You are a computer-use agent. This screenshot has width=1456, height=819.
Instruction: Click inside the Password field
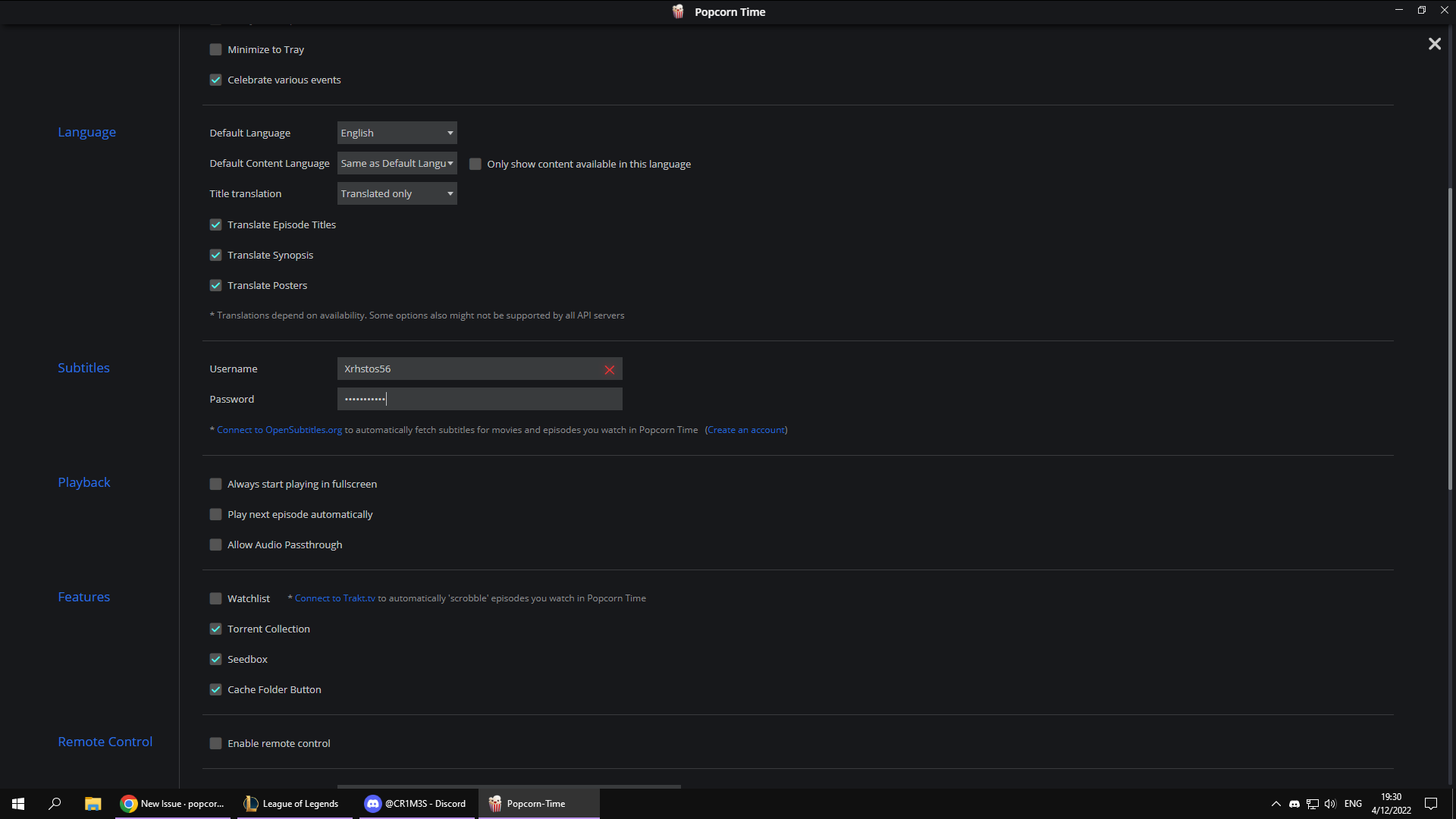479,398
